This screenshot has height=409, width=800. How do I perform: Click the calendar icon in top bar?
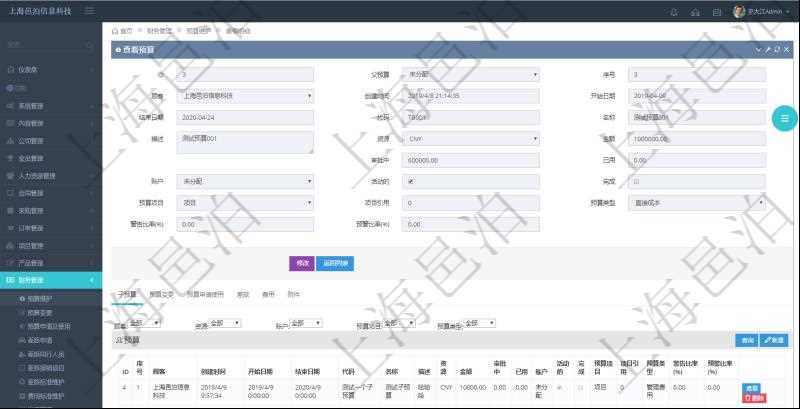coord(716,12)
